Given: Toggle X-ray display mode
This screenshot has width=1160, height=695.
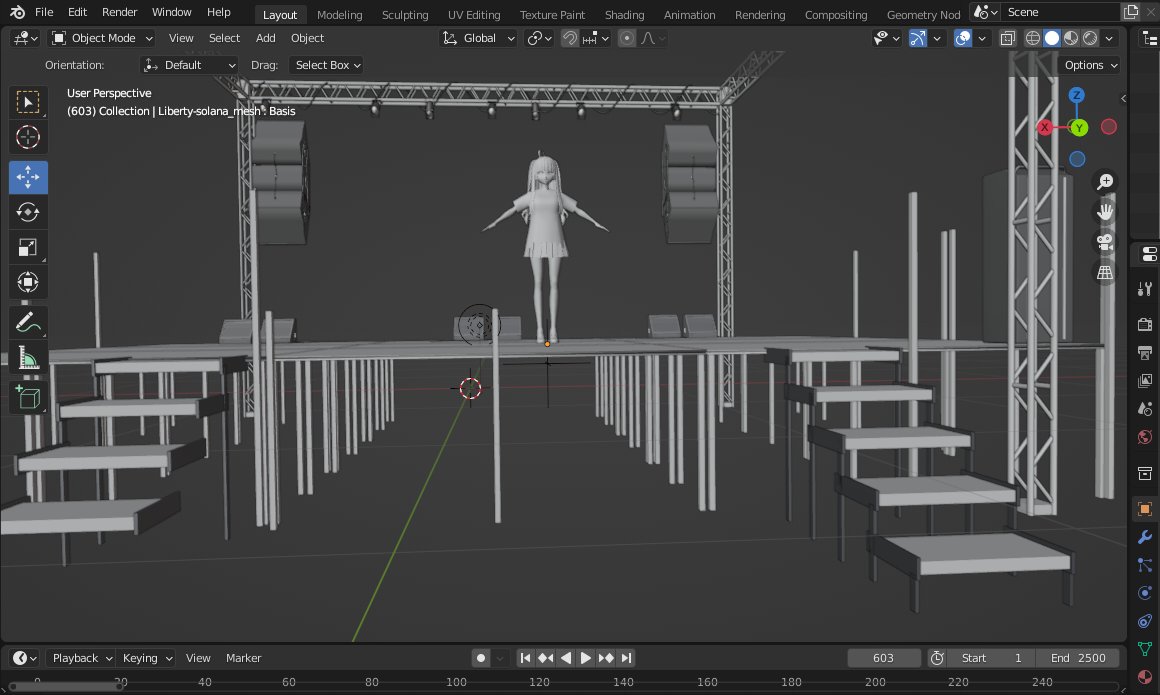Looking at the screenshot, I should [1008, 38].
